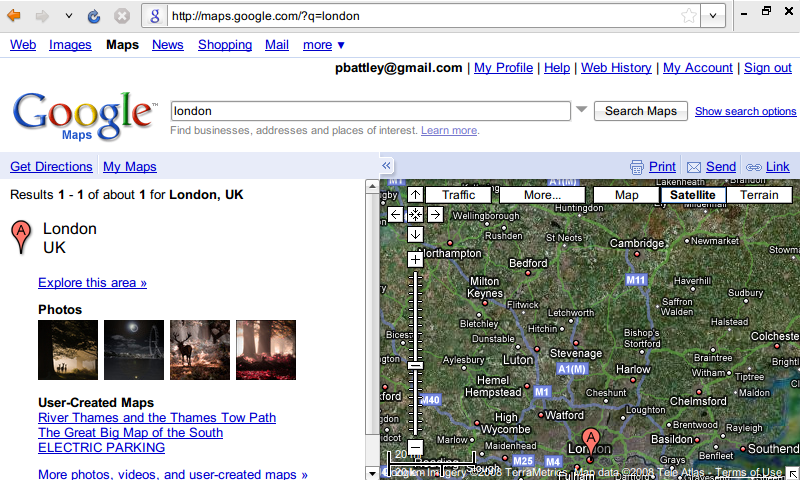Open the Images link in top navigation
Screen dimensions: 800x480
tap(70, 45)
